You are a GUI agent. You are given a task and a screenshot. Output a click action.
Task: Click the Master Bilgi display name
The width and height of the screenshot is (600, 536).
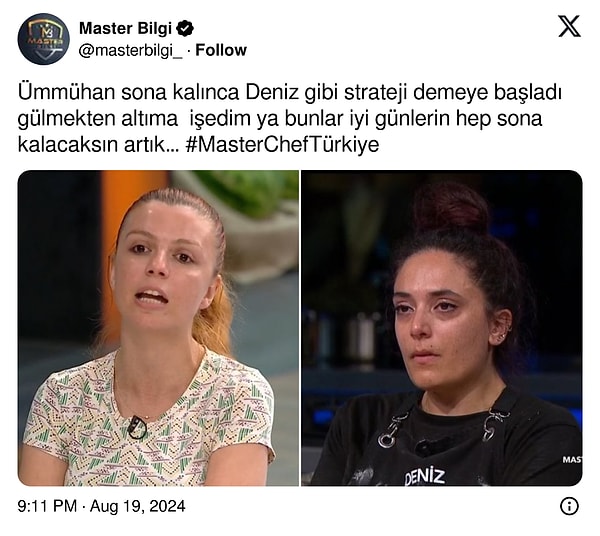coord(126,28)
